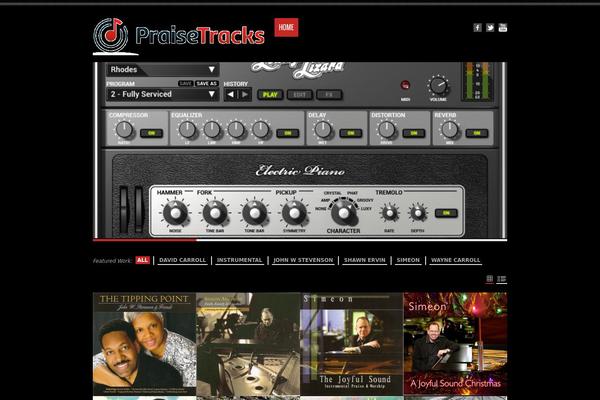This screenshot has height=400, width=600.
Task: Filter featured work by Shawn Ervin
Action: point(365,260)
